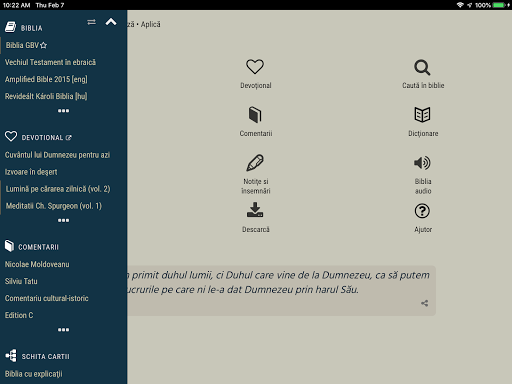The width and height of the screenshot is (512, 384).
Task: Share the verse via share icon
Action: [424, 303]
